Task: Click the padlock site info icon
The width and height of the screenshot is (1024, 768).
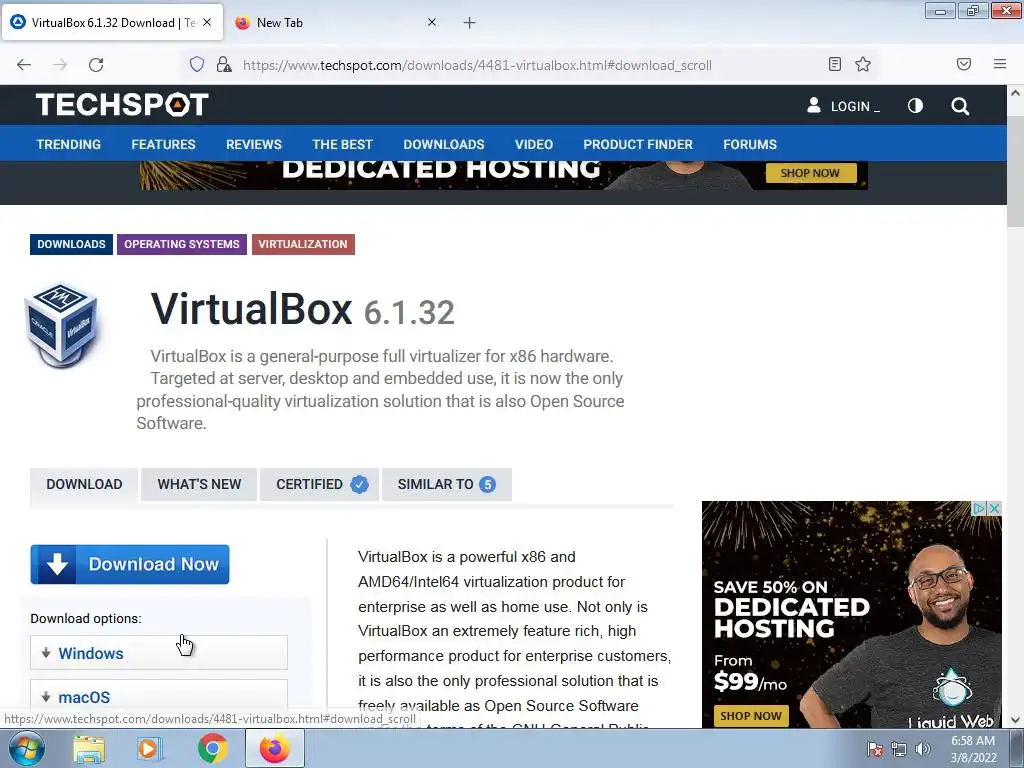Action: coord(224,64)
